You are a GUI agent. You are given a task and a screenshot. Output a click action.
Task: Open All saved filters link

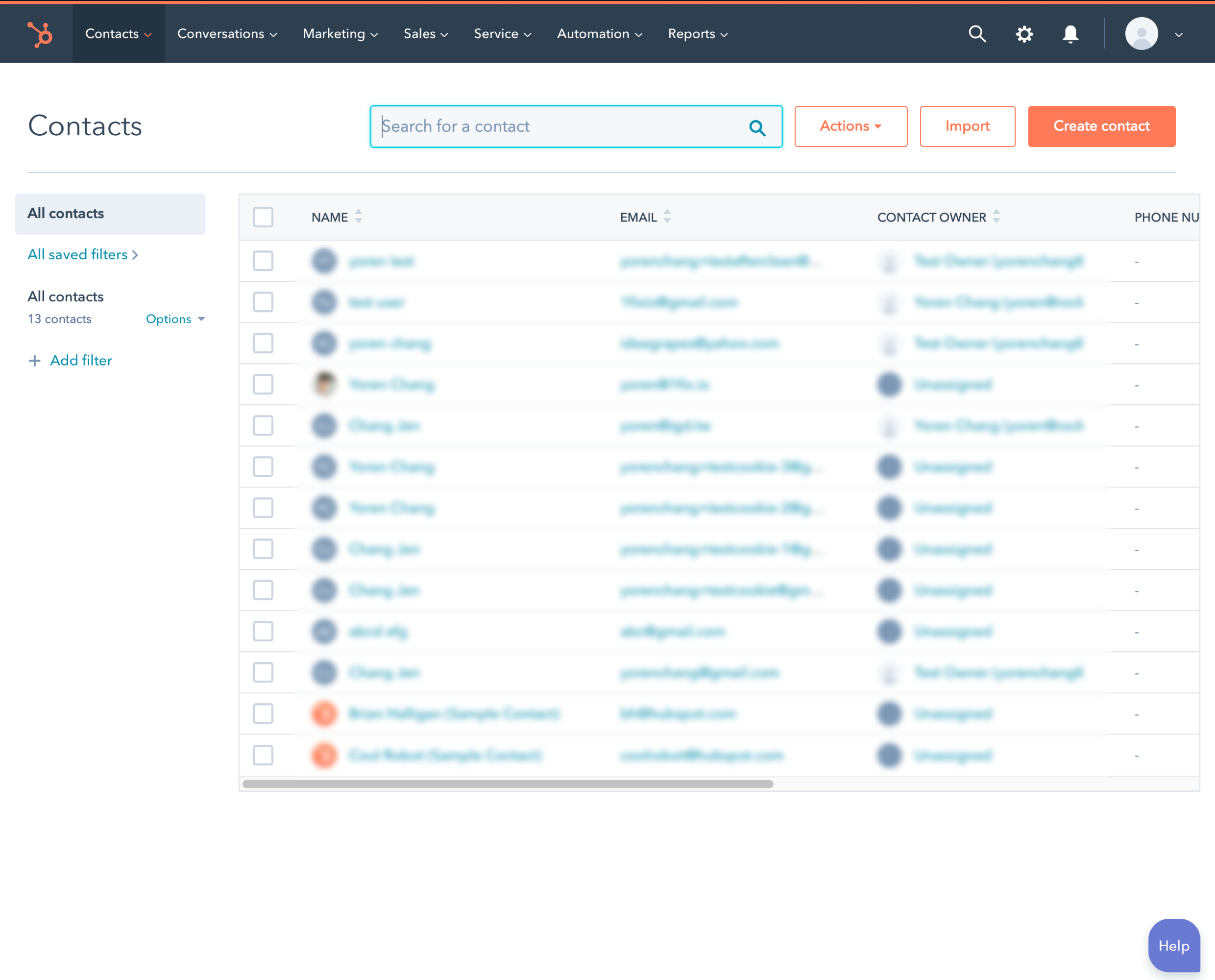coord(83,255)
